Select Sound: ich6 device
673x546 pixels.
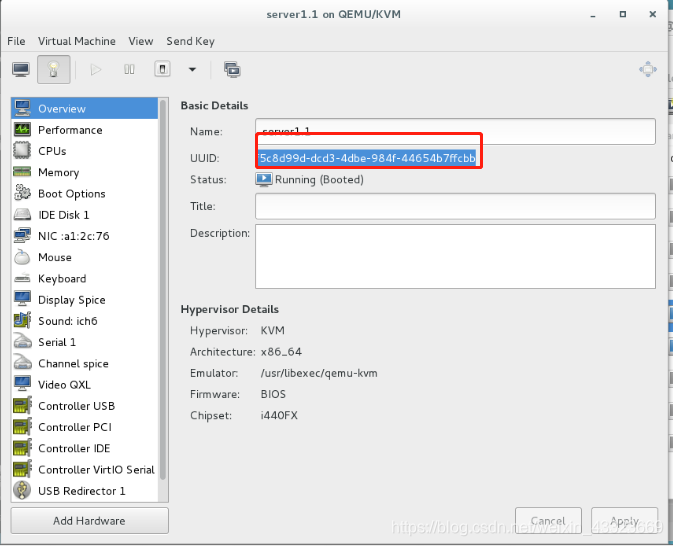85,321
